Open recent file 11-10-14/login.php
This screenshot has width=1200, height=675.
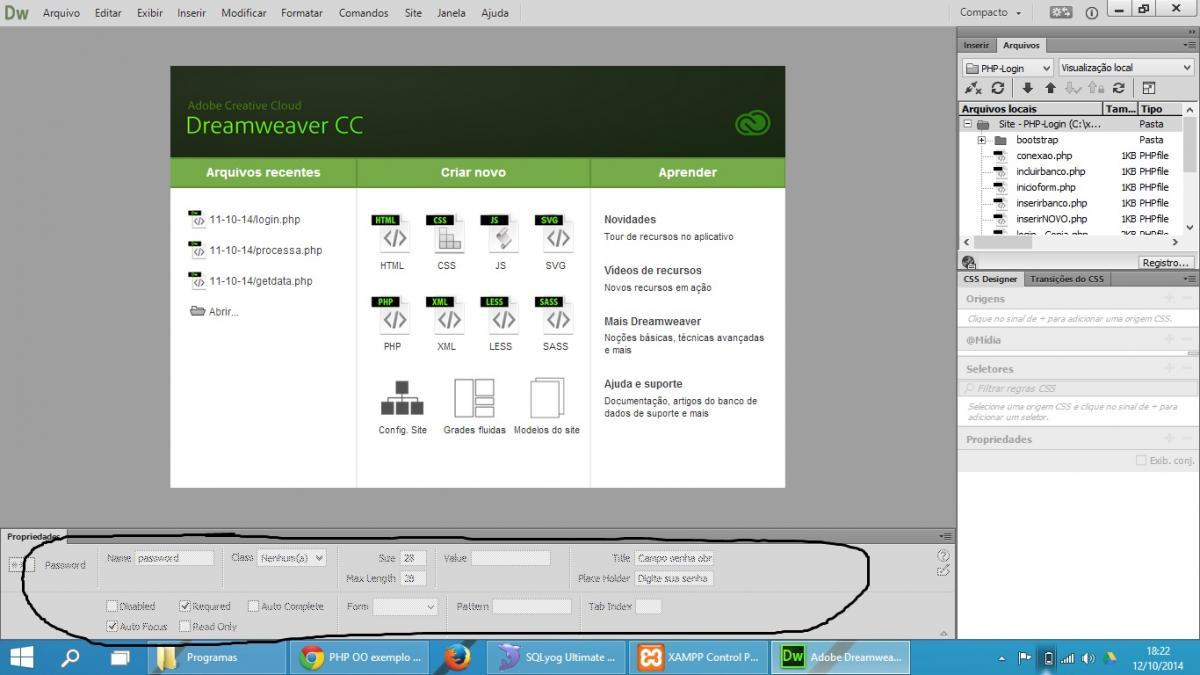(x=254, y=219)
